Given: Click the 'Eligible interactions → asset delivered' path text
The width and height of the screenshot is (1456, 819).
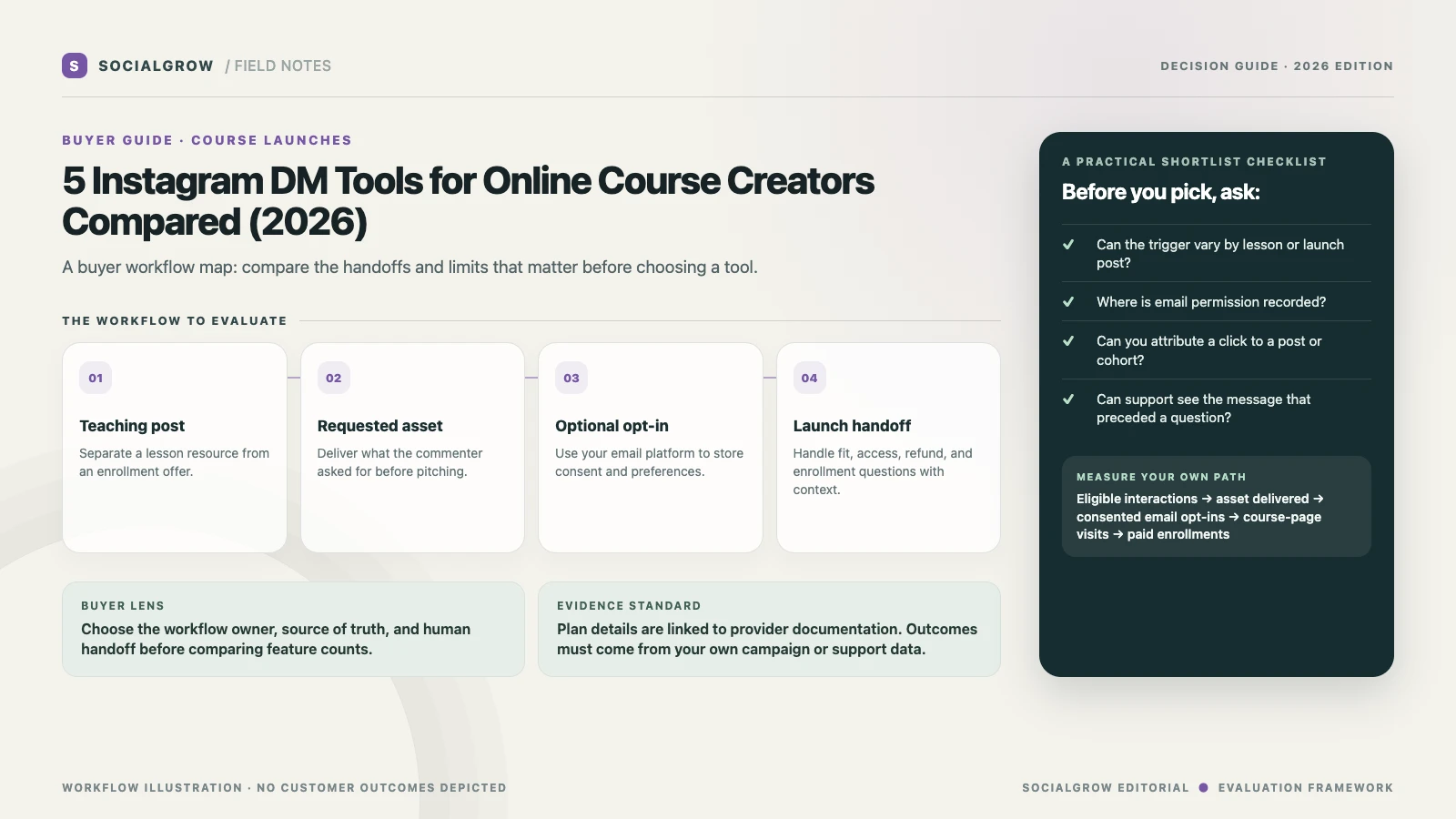Looking at the screenshot, I should [x=1200, y=517].
